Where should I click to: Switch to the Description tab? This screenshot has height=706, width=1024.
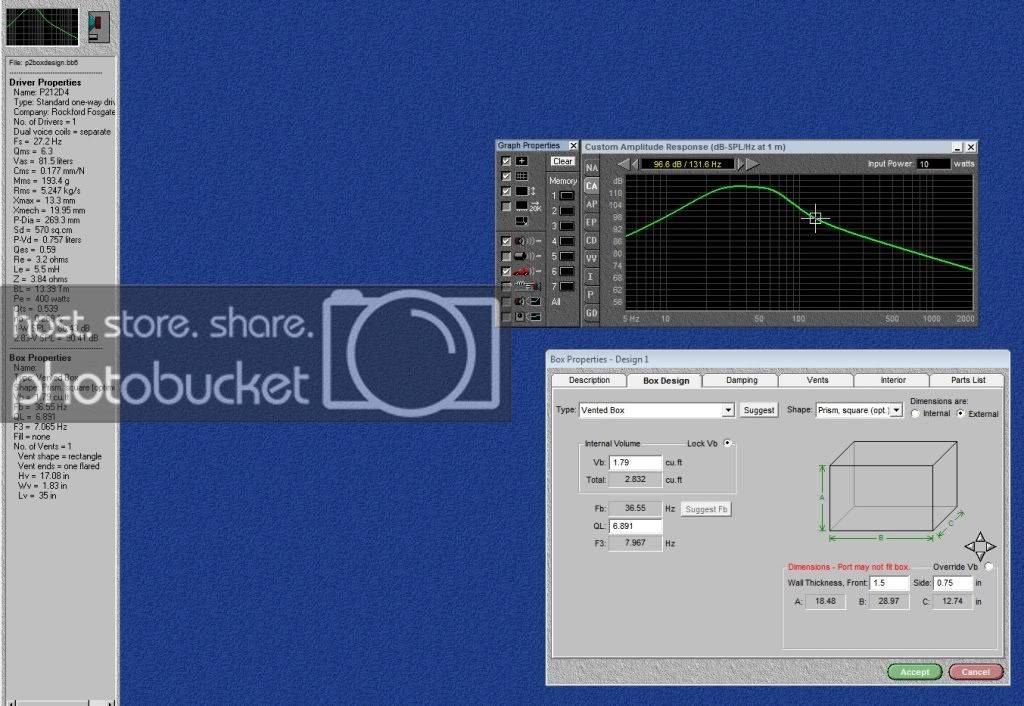point(589,380)
